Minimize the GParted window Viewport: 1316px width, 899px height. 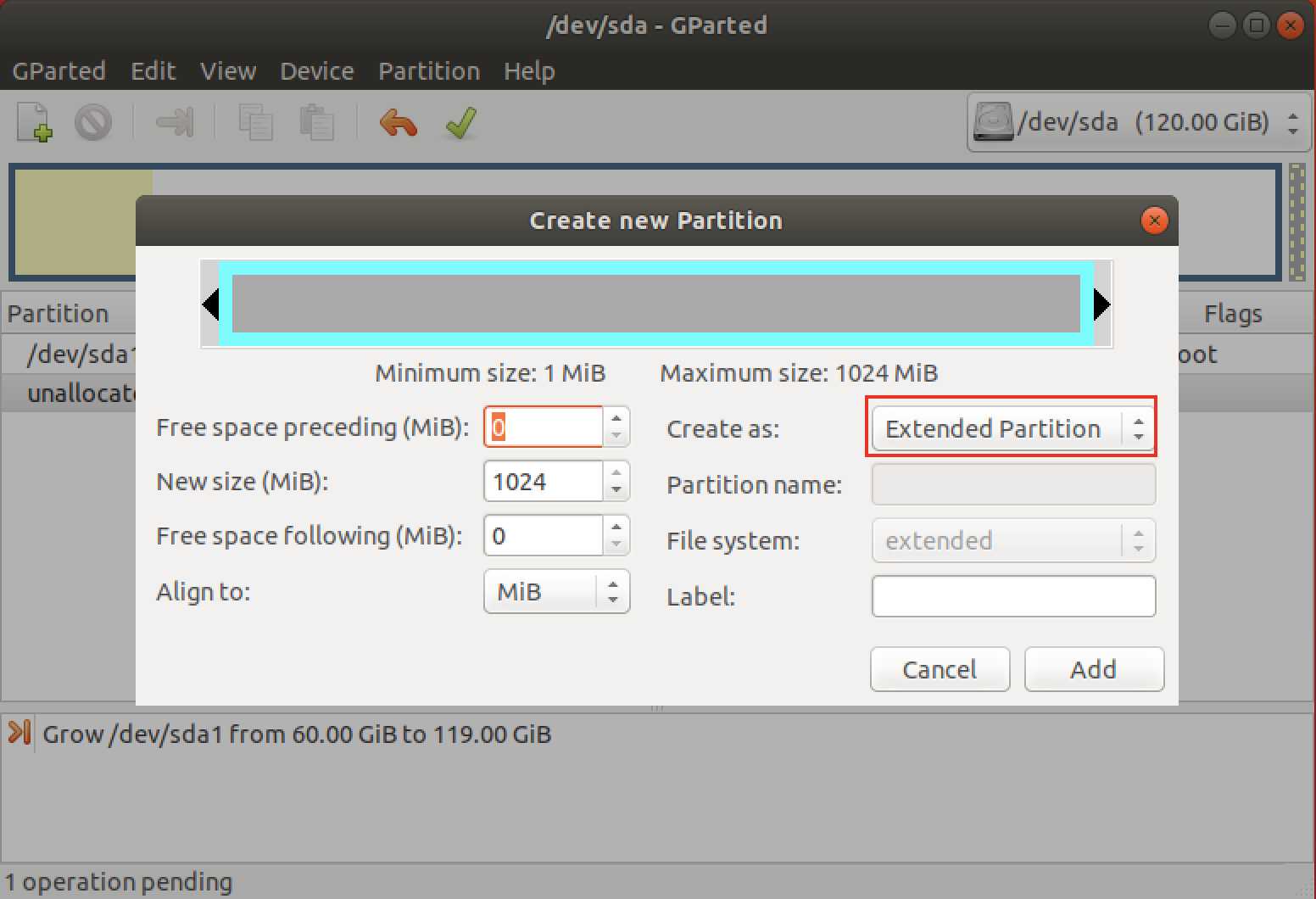[x=1222, y=25]
